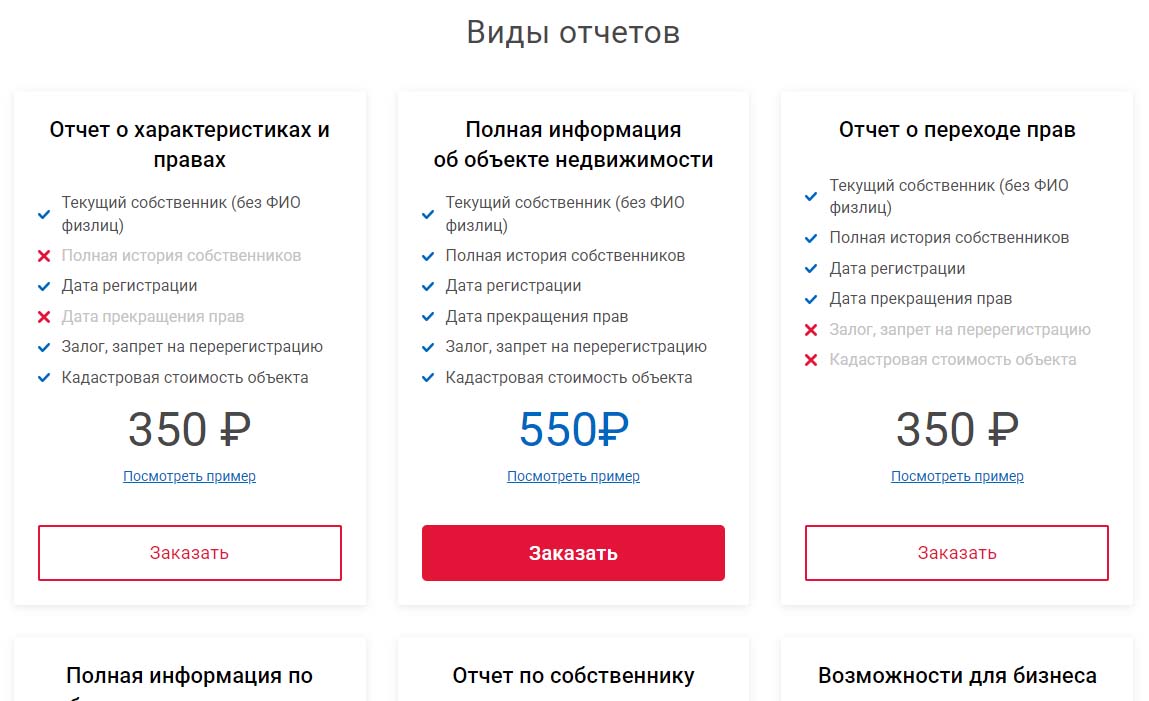Click the "Виды отчетов" page heading
Image resolution: width=1149 pixels, height=701 pixels.
tap(573, 32)
